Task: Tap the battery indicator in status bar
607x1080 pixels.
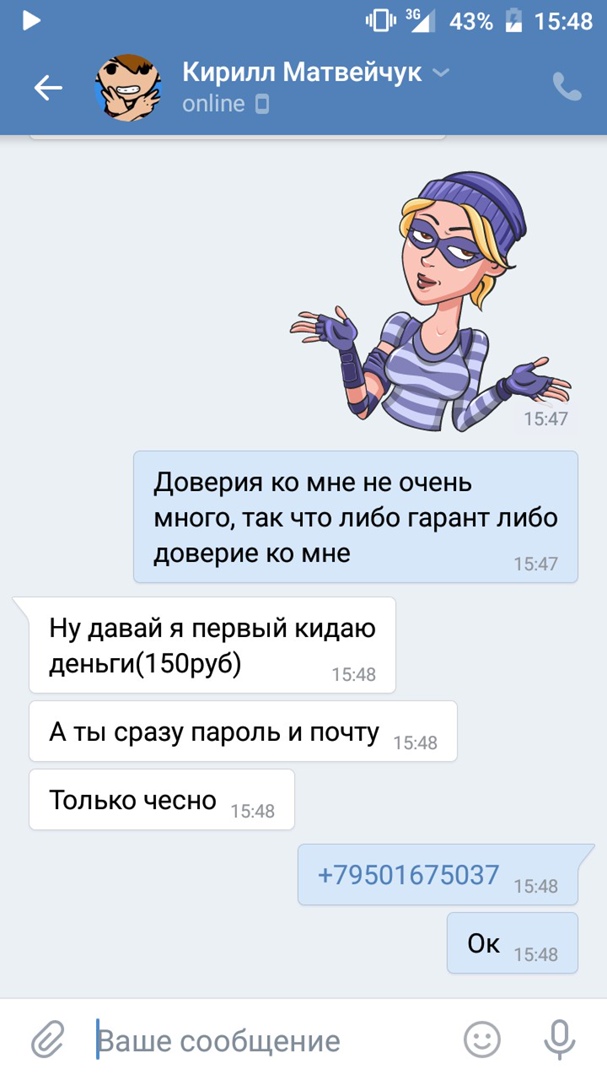Action: click(513, 21)
